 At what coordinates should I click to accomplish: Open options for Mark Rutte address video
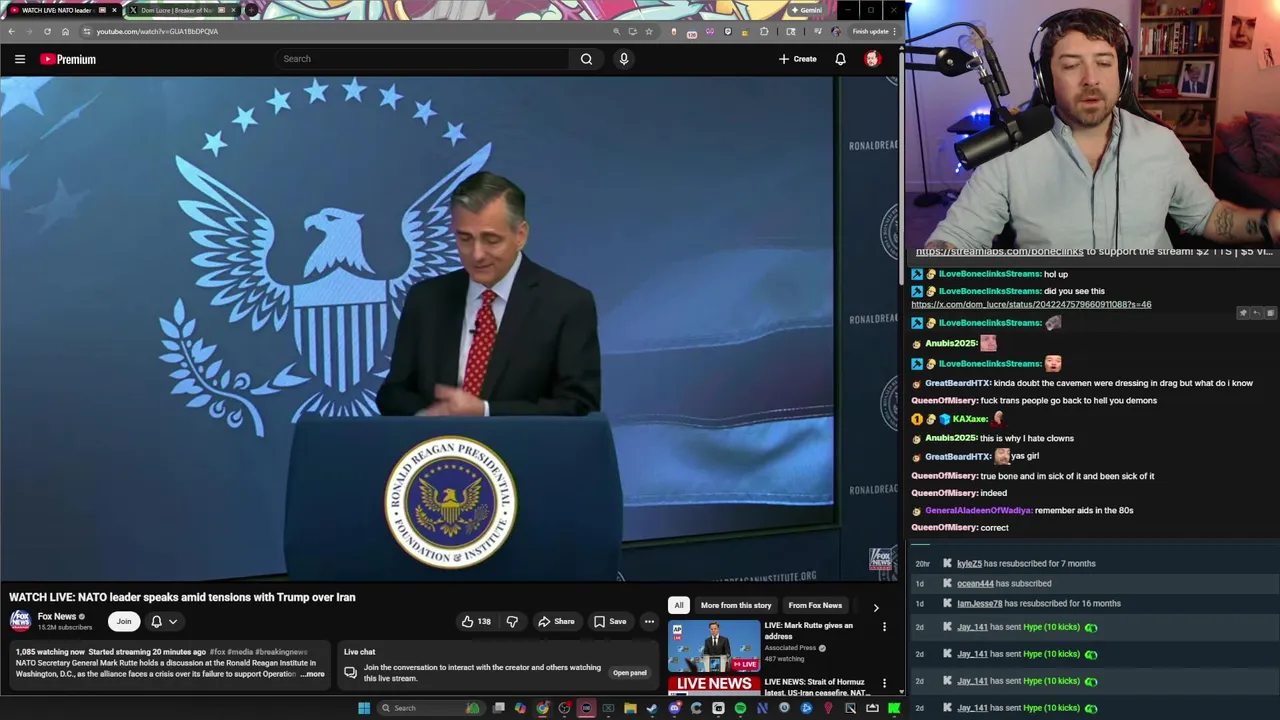[x=884, y=627]
